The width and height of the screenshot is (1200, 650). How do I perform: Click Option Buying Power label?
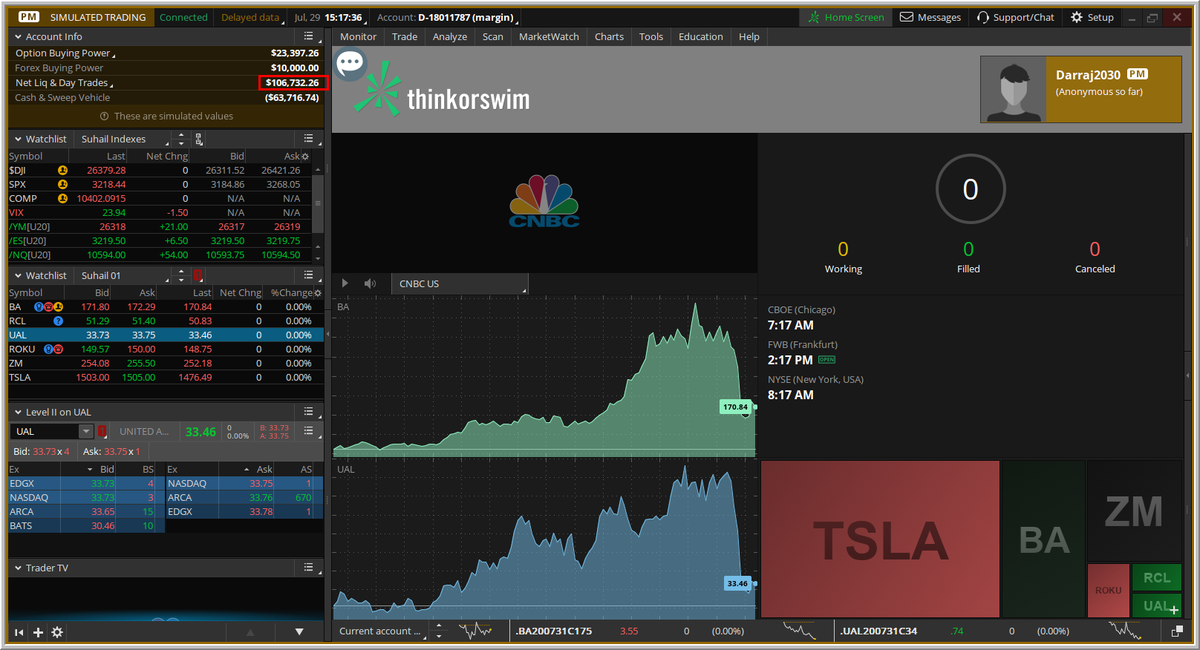pyautogui.click(x=63, y=53)
